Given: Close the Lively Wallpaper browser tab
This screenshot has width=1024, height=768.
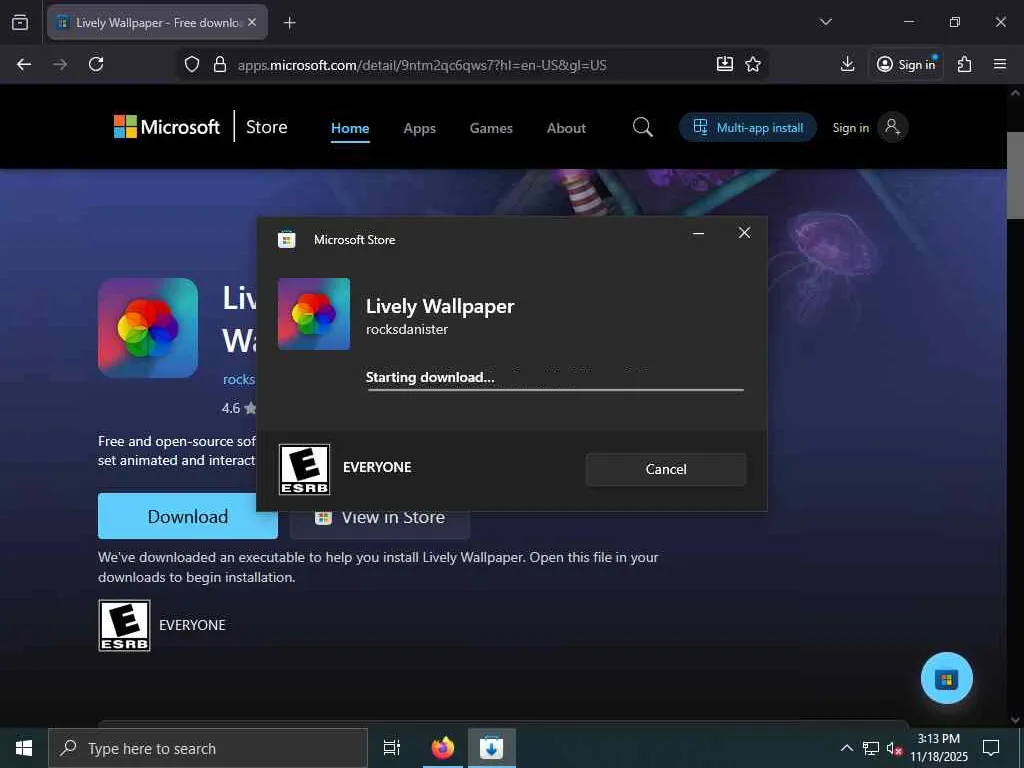Looking at the screenshot, I should click(252, 22).
